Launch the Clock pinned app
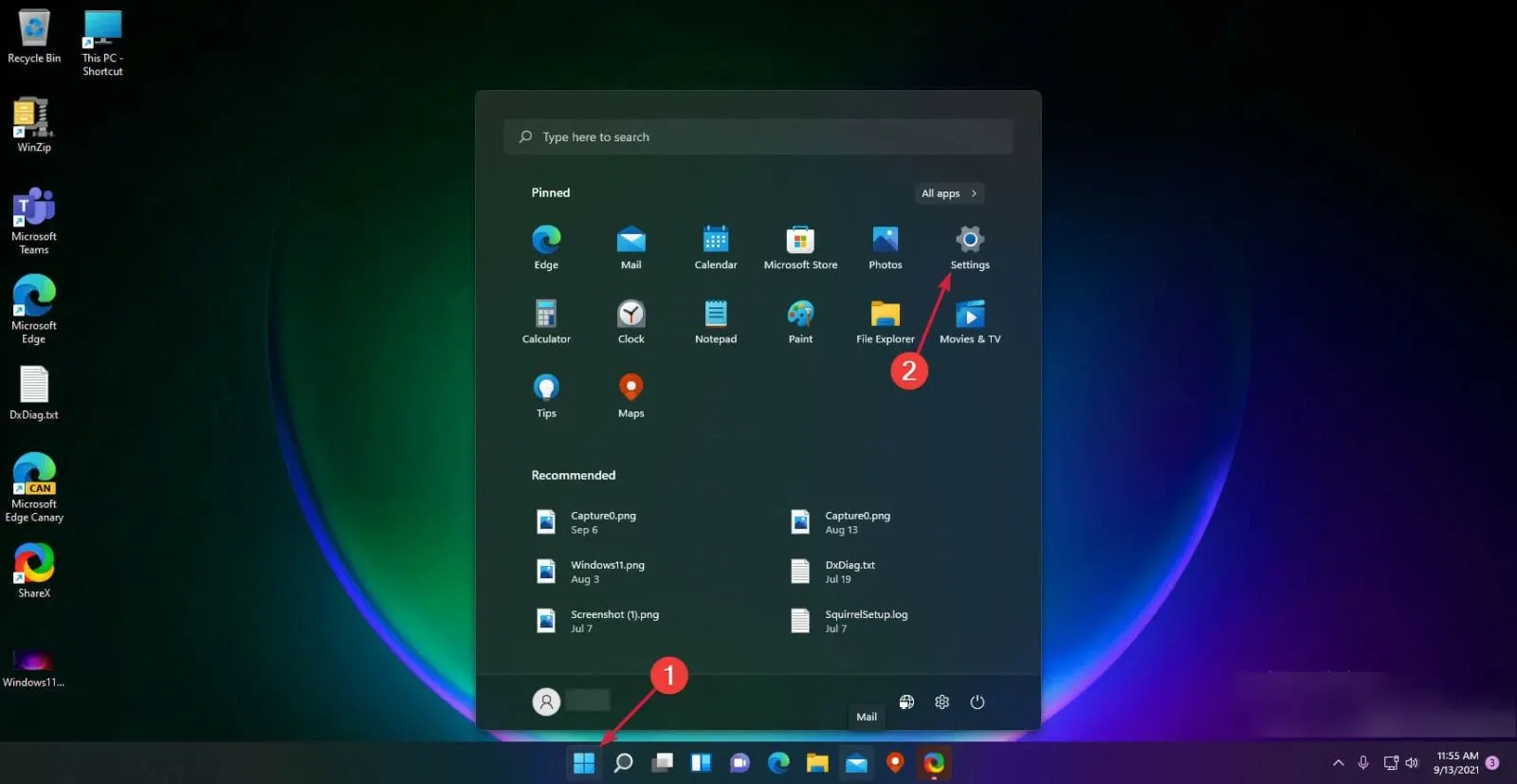The height and width of the screenshot is (784, 1517). click(x=631, y=321)
